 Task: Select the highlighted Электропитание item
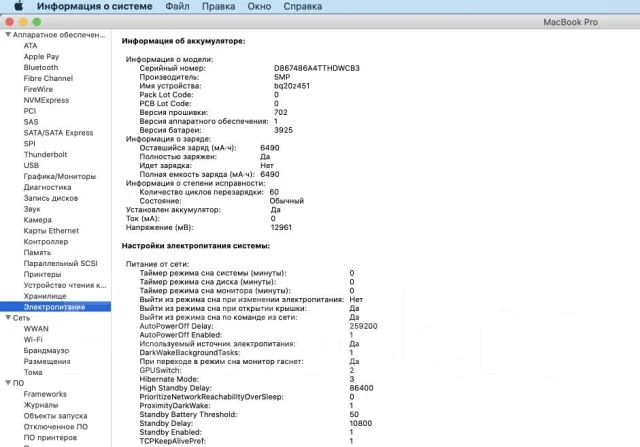[55, 307]
